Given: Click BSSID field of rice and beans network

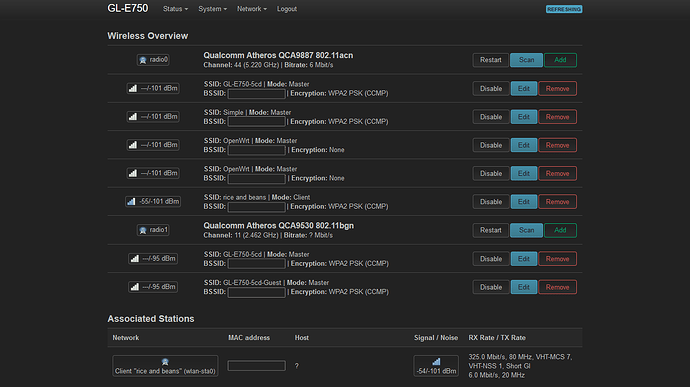Looking at the screenshot, I should tap(257, 207).
